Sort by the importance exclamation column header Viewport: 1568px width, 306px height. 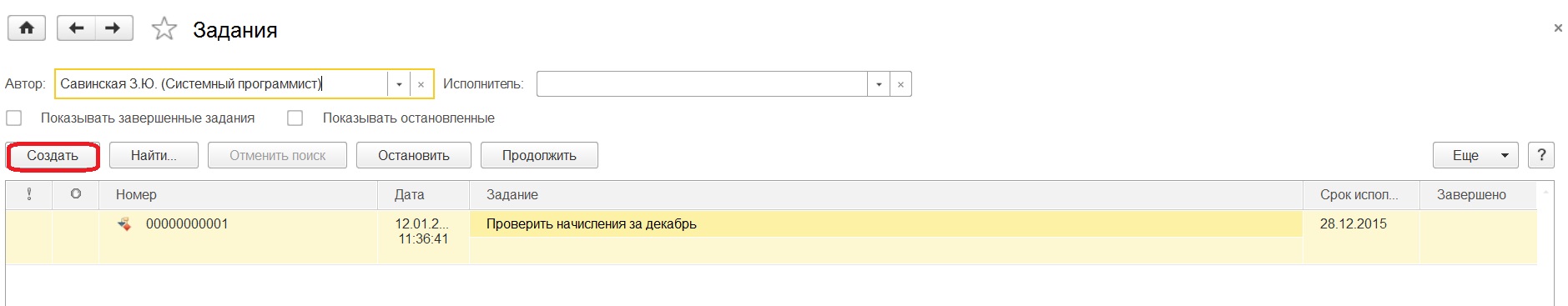[29, 194]
